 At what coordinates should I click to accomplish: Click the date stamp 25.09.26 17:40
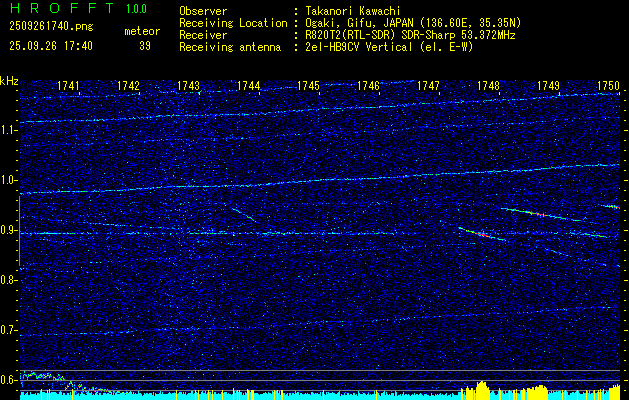click(x=51, y=46)
